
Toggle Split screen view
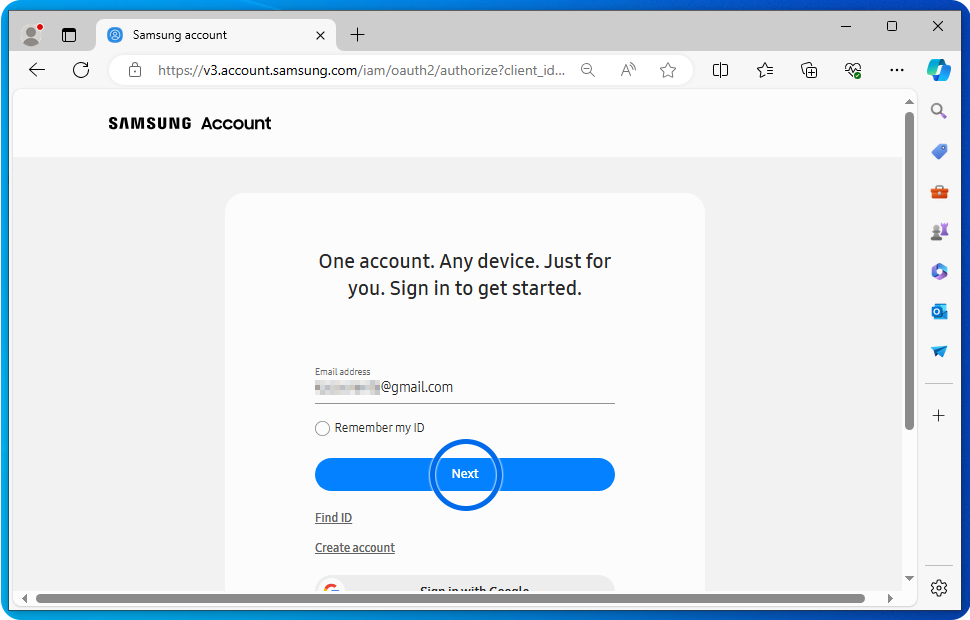(x=720, y=70)
